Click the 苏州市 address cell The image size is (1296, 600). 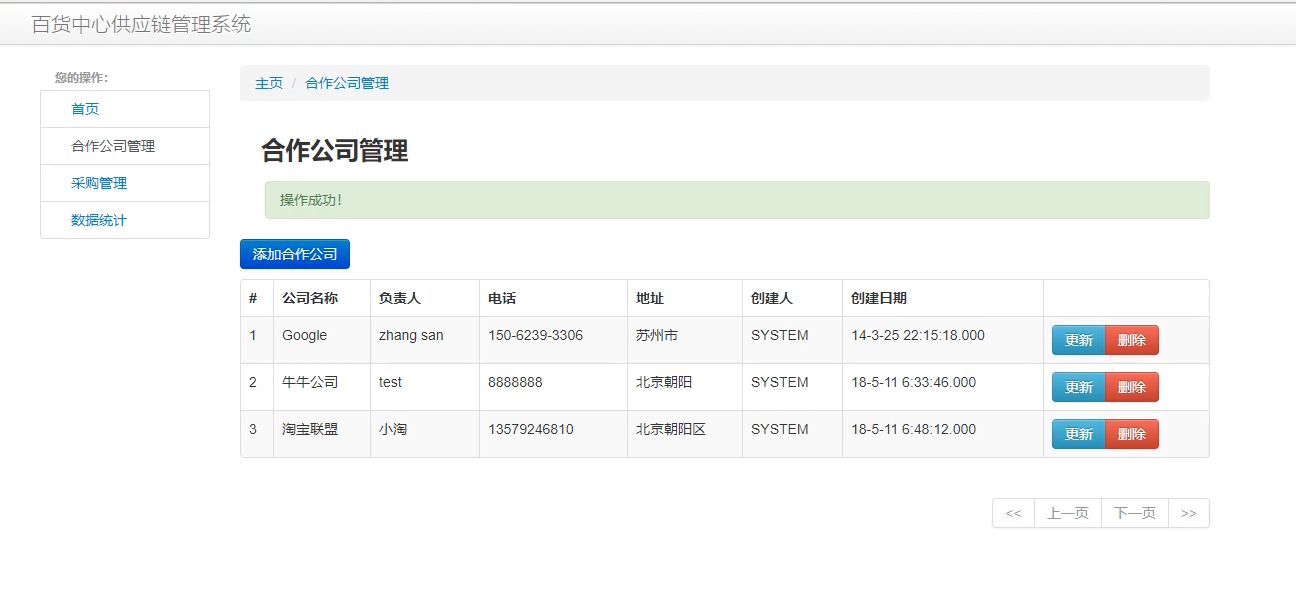[x=685, y=340]
